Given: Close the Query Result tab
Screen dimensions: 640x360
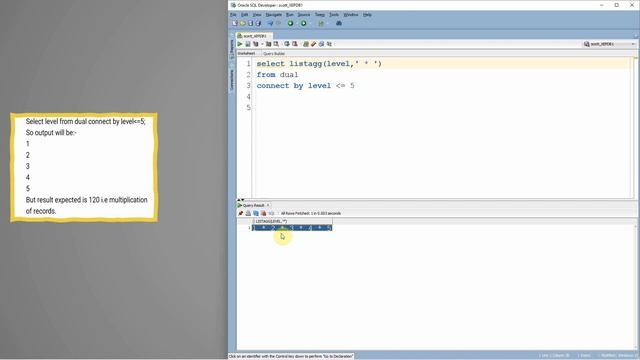Looking at the screenshot, I should [268, 205].
